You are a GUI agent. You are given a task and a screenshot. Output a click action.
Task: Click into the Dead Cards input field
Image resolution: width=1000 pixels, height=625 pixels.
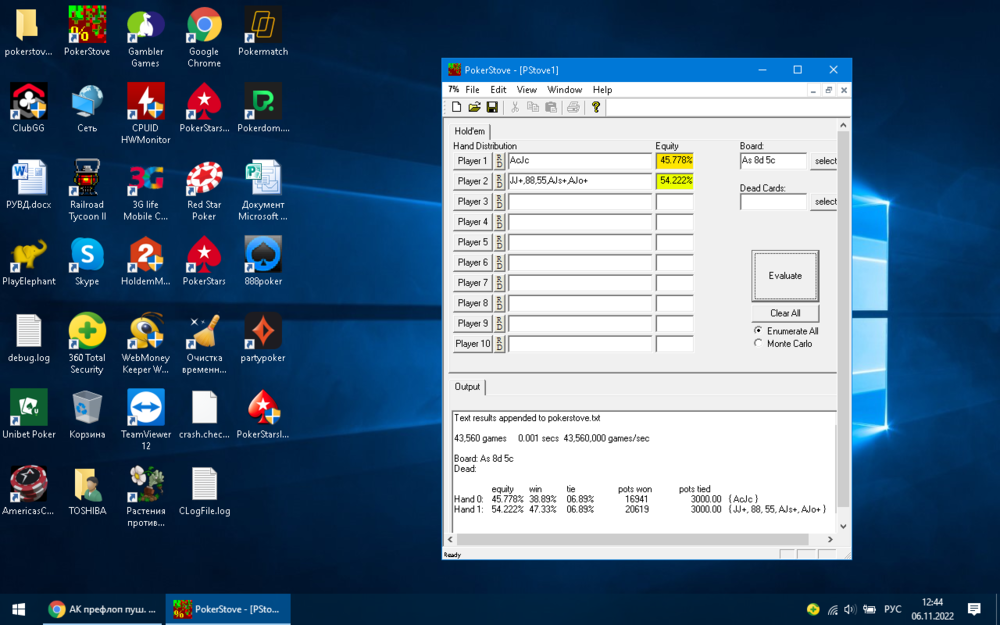pyautogui.click(x=773, y=202)
